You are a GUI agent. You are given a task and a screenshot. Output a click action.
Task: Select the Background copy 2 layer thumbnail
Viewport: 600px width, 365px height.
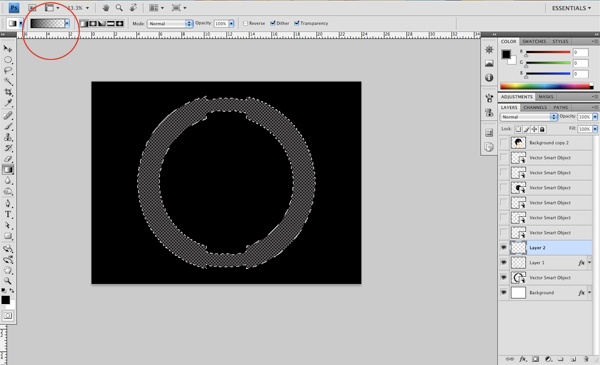pyautogui.click(x=518, y=143)
